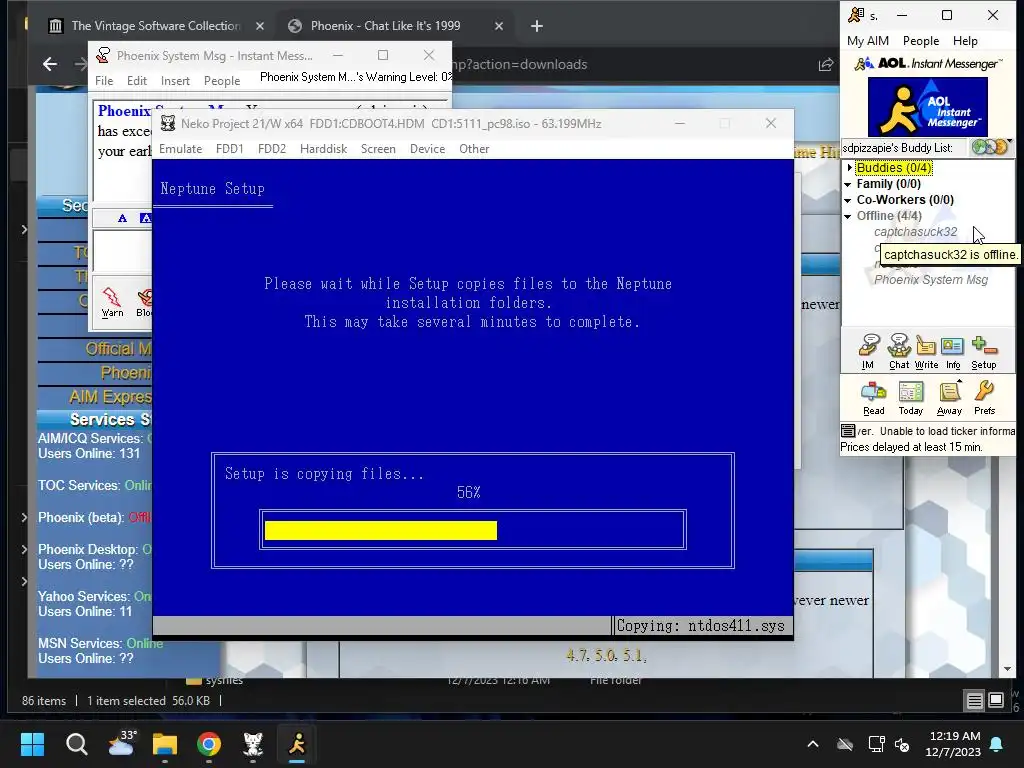The image size is (1024, 768).
Task: Open the Other menu in Neko Project
Action: tap(474, 149)
